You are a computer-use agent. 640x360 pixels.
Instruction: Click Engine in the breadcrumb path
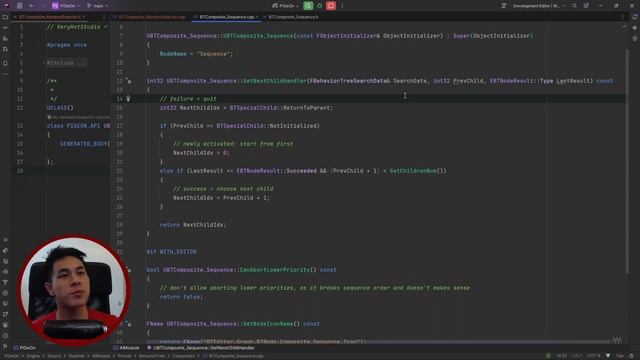[33, 356]
